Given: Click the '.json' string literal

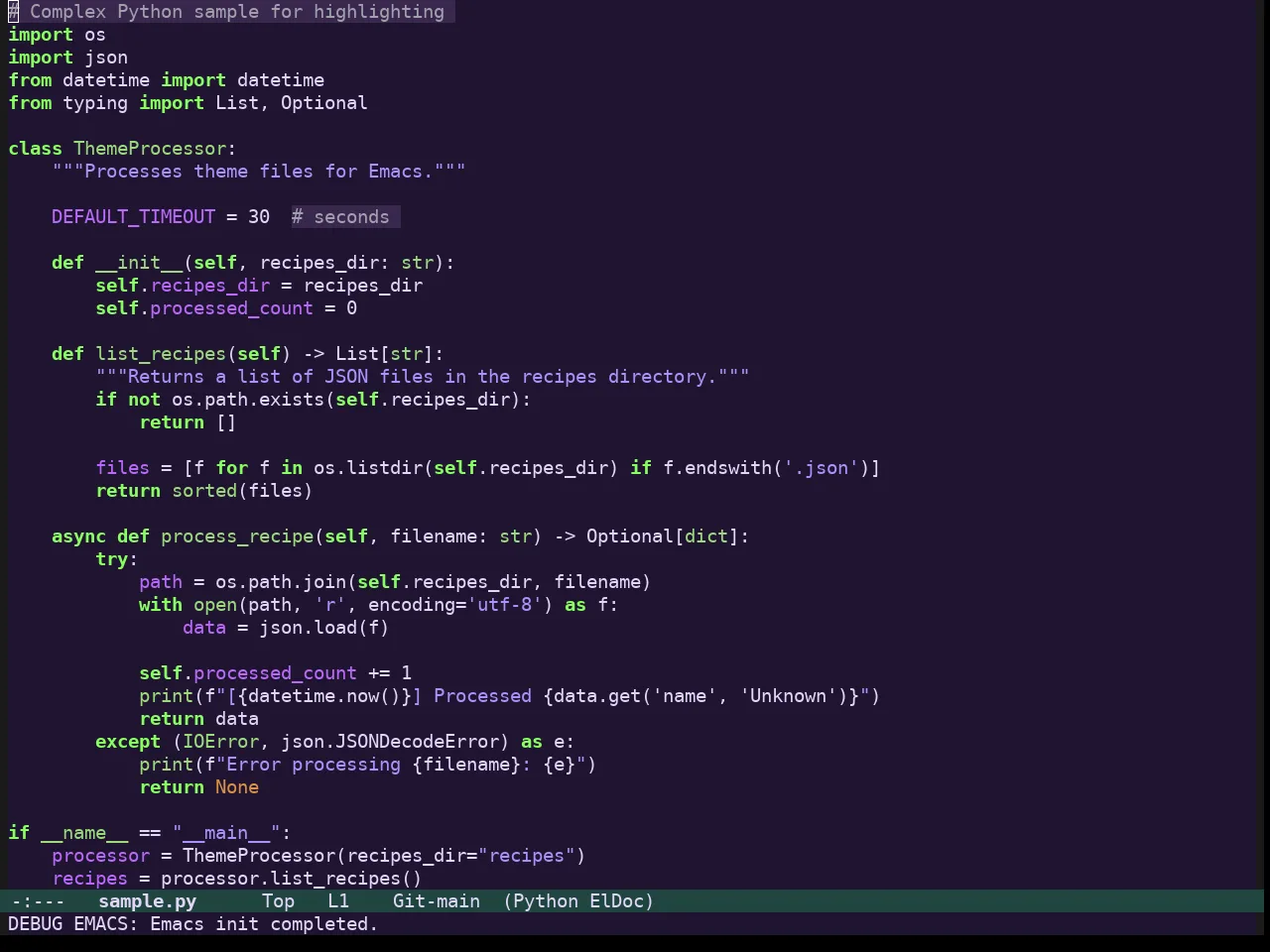Looking at the screenshot, I should 822,468.
